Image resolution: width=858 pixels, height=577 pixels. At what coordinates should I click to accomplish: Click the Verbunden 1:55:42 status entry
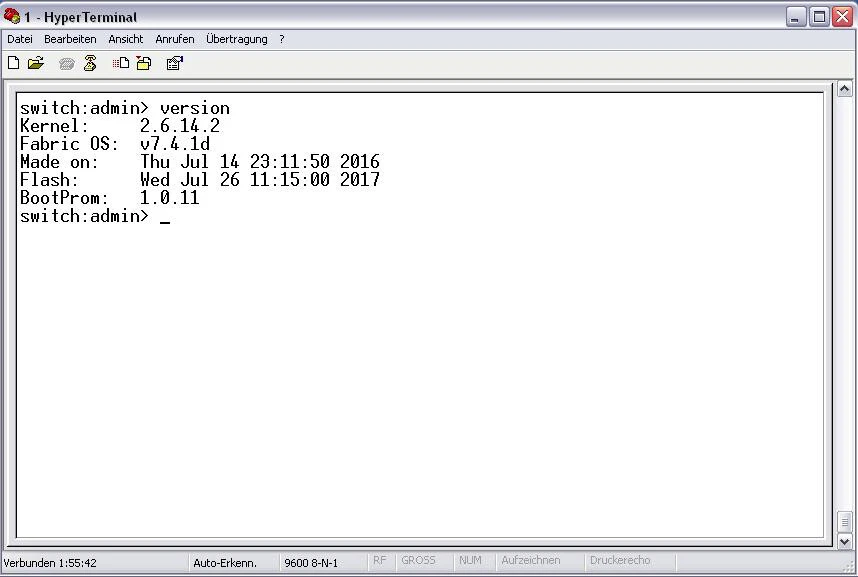(x=50, y=563)
